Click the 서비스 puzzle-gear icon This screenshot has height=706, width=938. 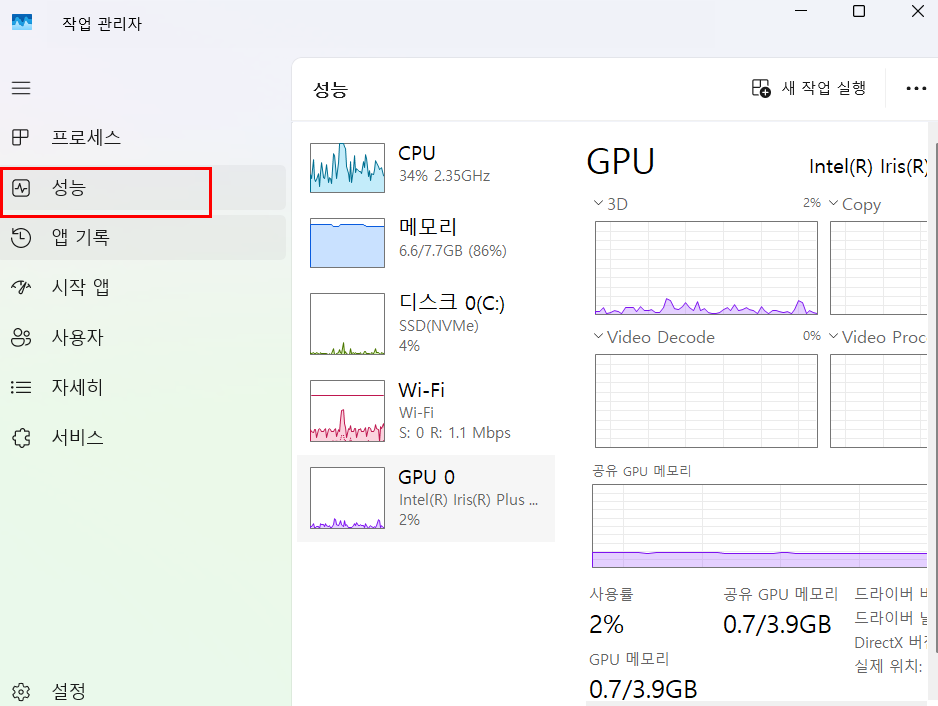[21, 438]
